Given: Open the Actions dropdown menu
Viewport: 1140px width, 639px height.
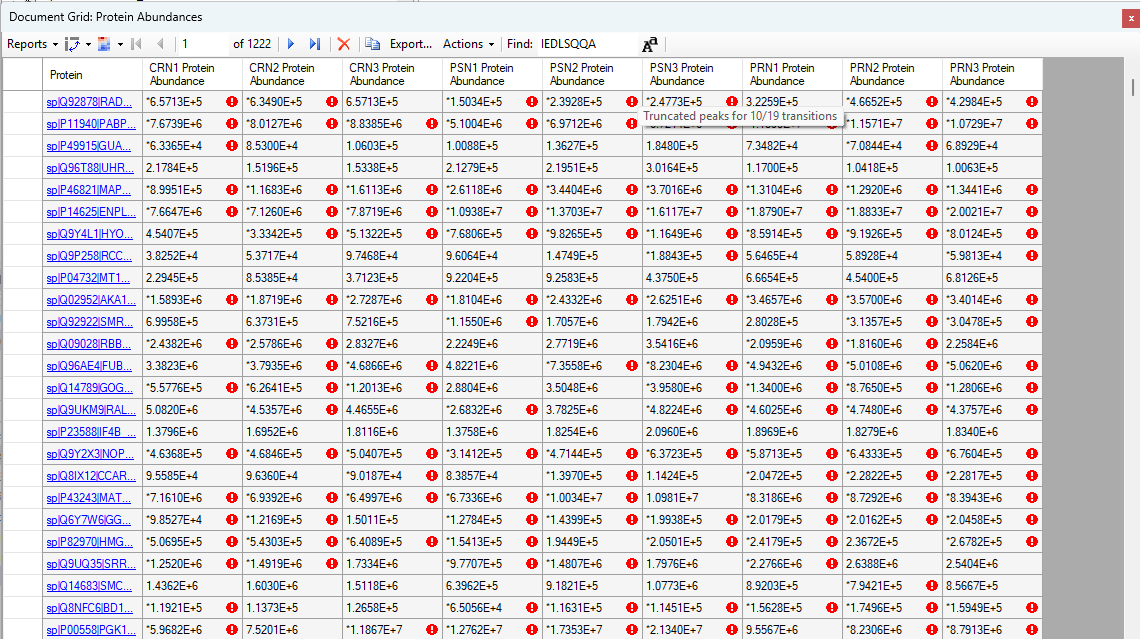Looking at the screenshot, I should coord(468,44).
